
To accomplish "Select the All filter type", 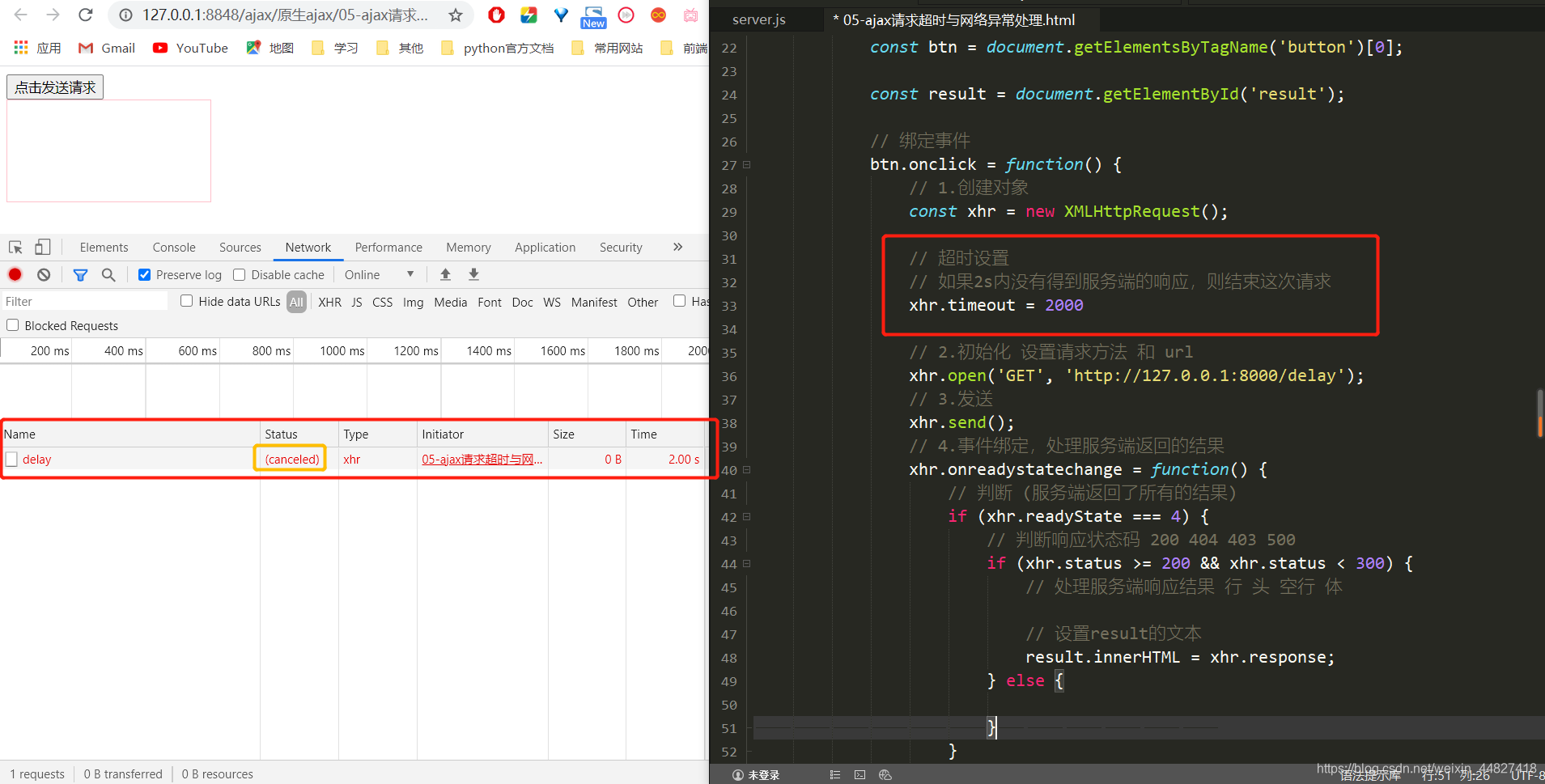I will point(296,302).
